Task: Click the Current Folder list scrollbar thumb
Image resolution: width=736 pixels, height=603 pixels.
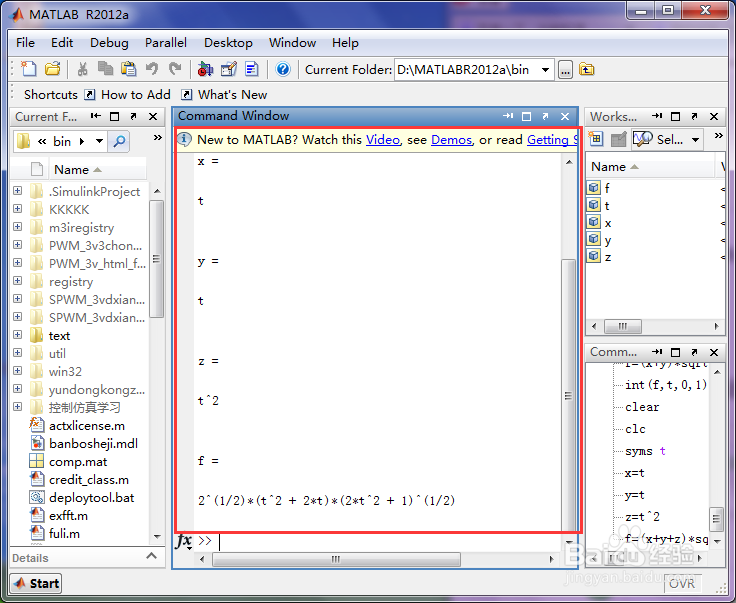Action: (157, 259)
